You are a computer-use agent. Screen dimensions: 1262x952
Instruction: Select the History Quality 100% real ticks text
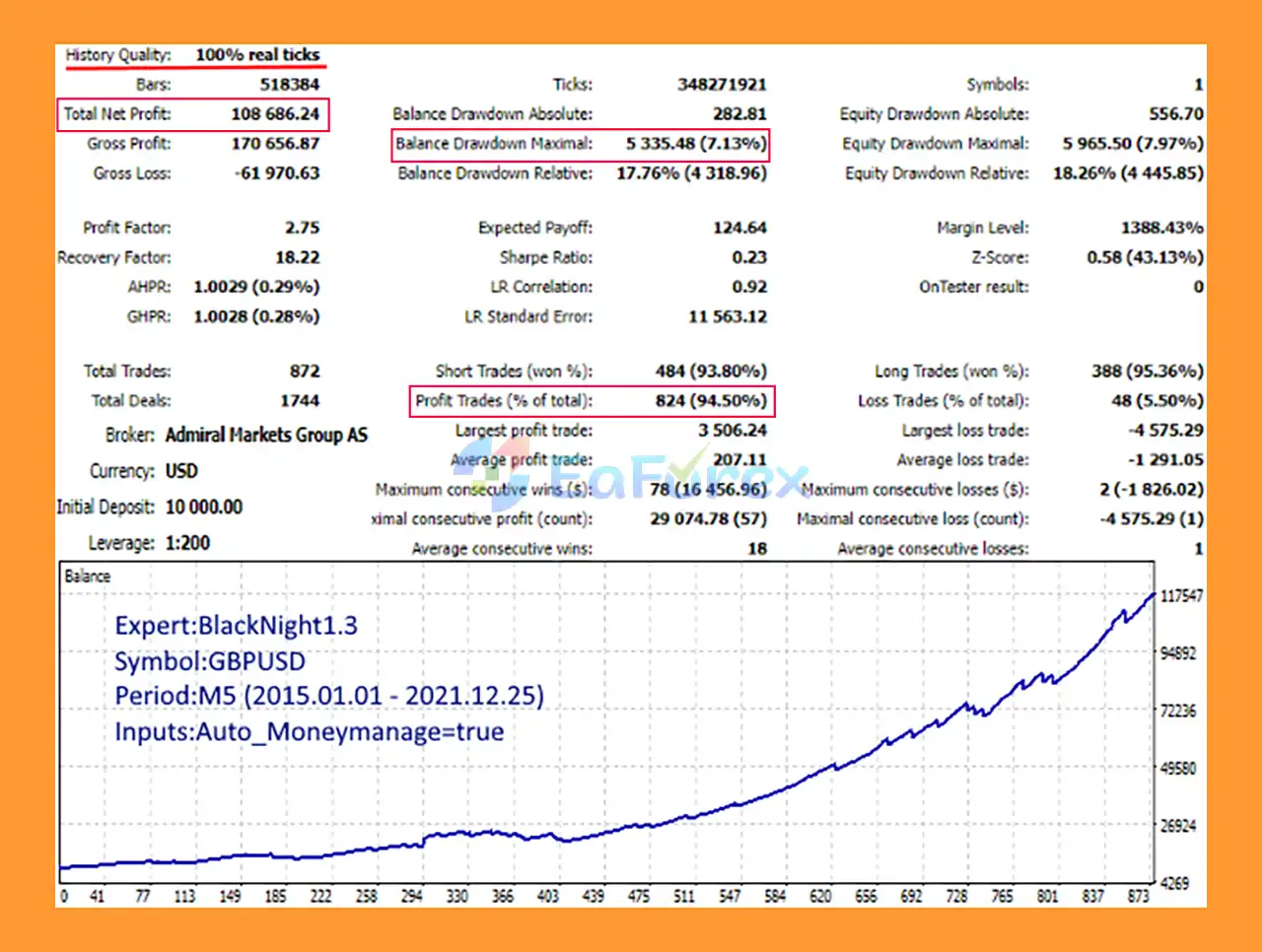click(x=257, y=55)
